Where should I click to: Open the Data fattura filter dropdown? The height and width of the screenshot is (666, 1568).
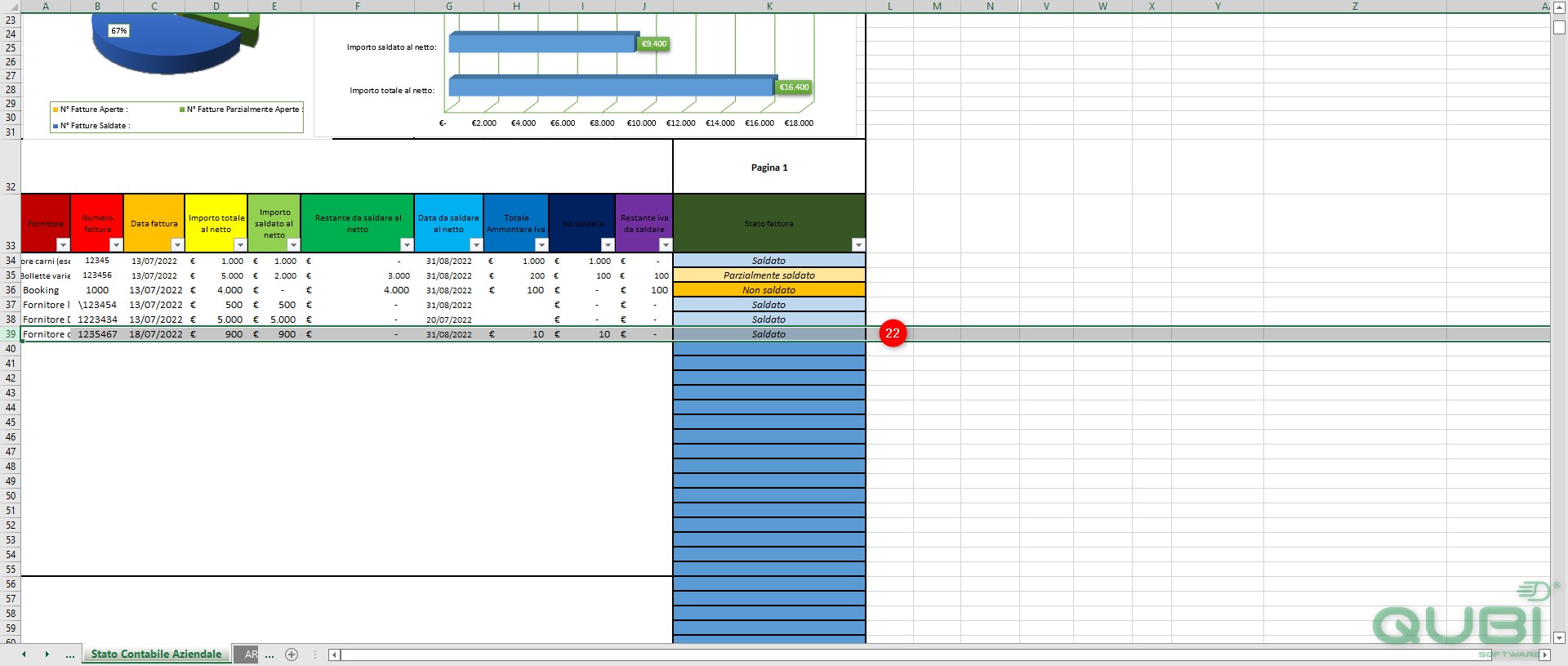pos(177,245)
